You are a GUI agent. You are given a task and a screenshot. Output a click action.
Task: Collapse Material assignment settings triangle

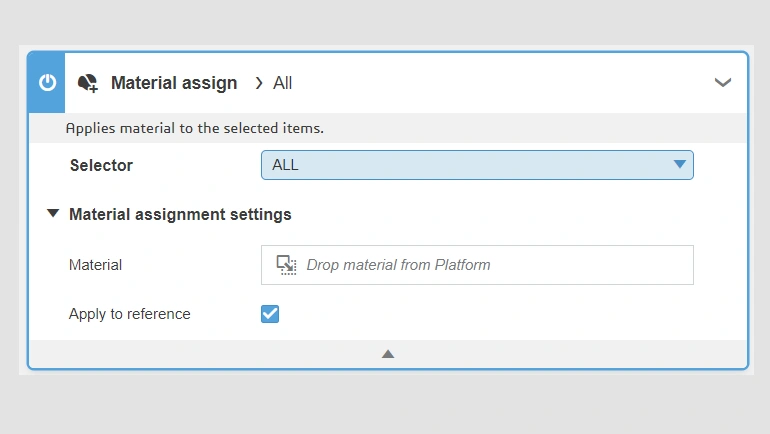(x=52, y=214)
